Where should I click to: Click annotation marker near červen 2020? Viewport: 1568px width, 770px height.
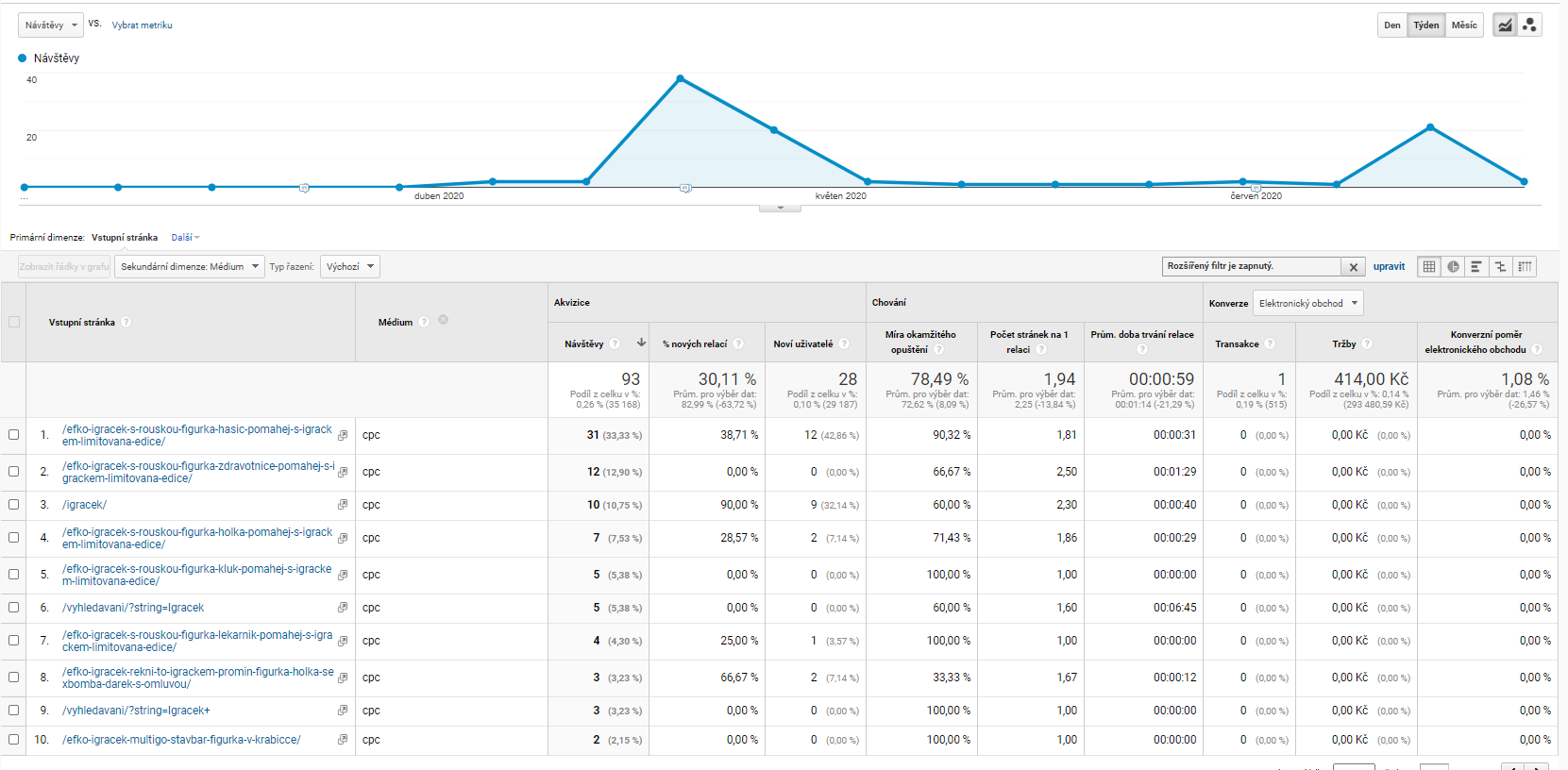[x=1256, y=188]
